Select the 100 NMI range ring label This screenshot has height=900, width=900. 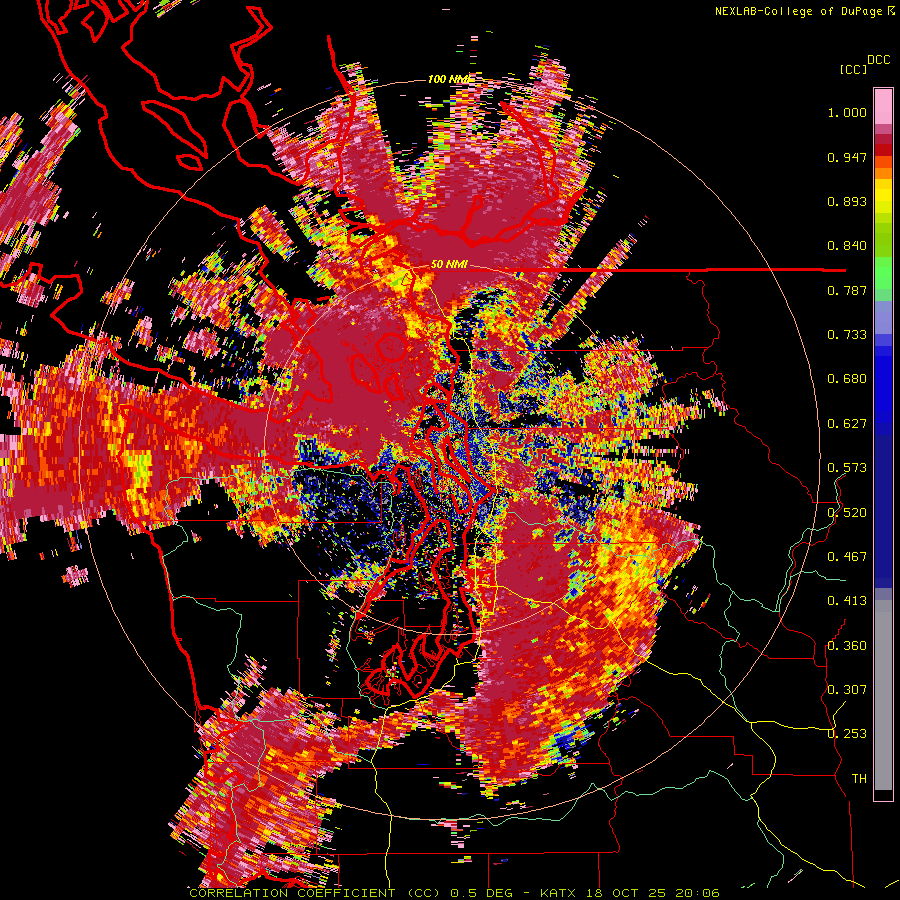[x=448, y=79]
